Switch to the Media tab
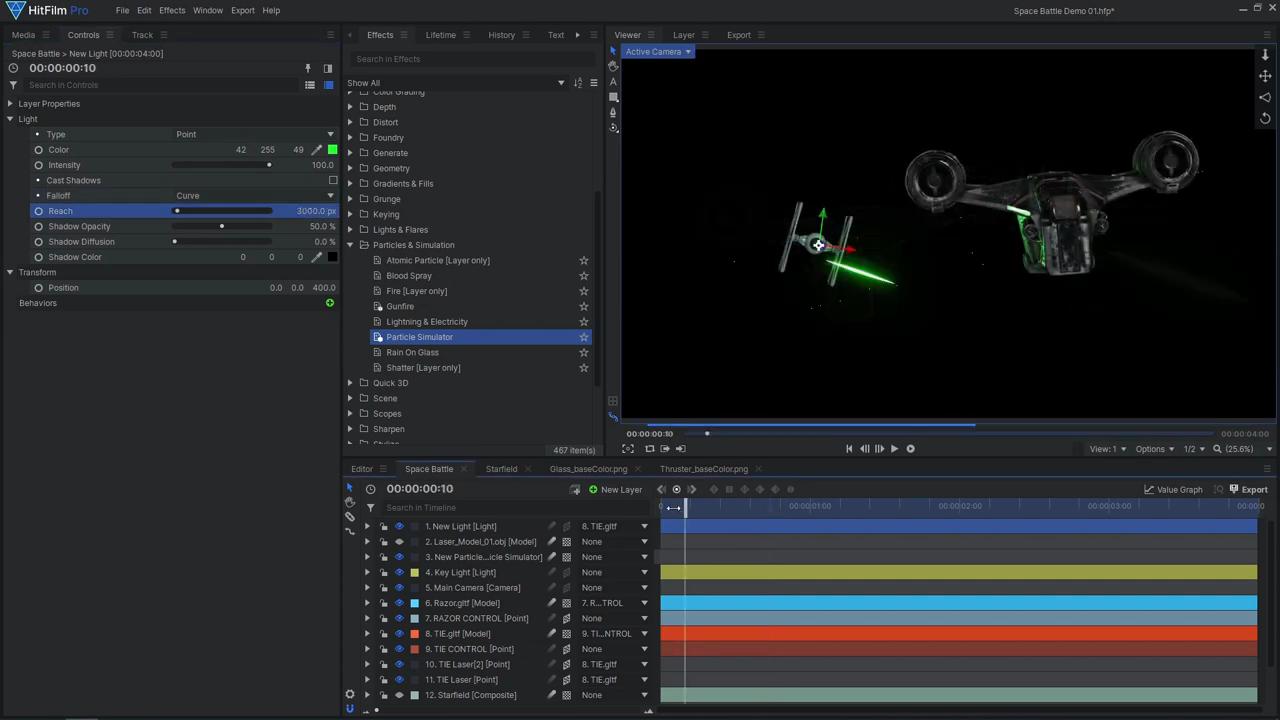Screen dimensions: 1280x720 click(23, 35)
